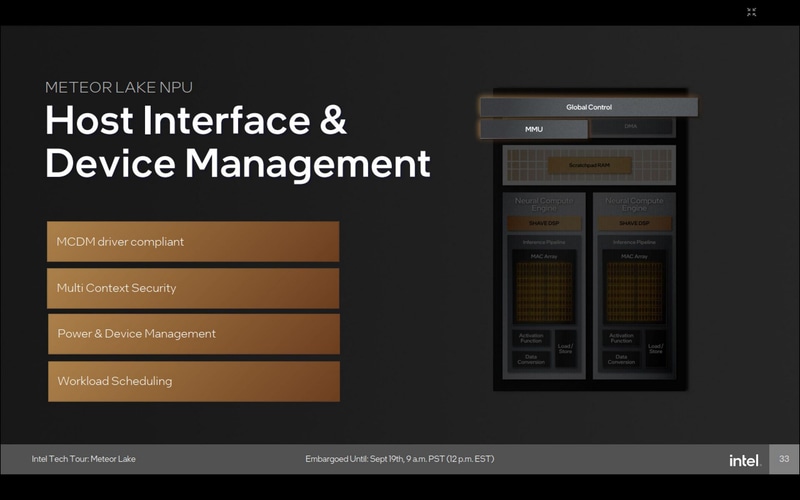
Task: Click the 'Host Interface &' heading
Action: 196,120
